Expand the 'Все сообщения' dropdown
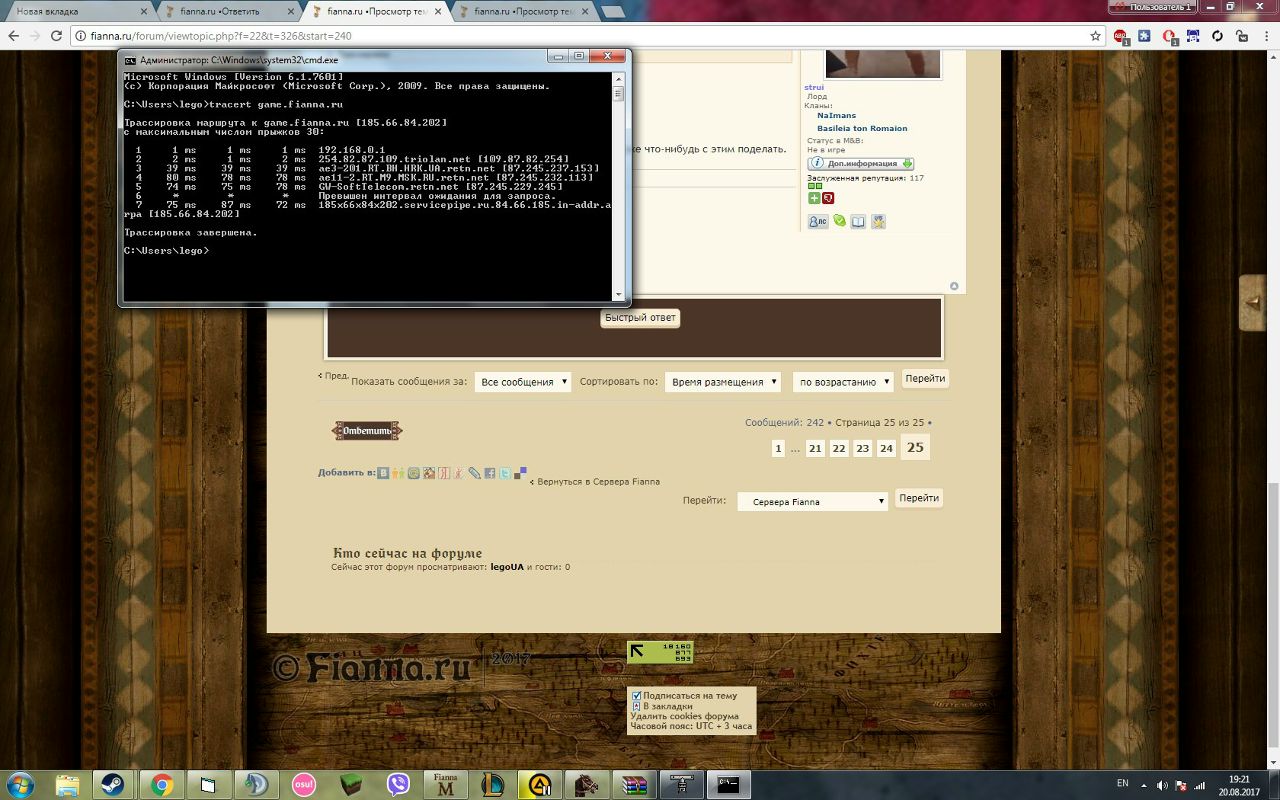The width and height of the screenshot is (1280, 800). pyautogui.click(x=522, y=382)
